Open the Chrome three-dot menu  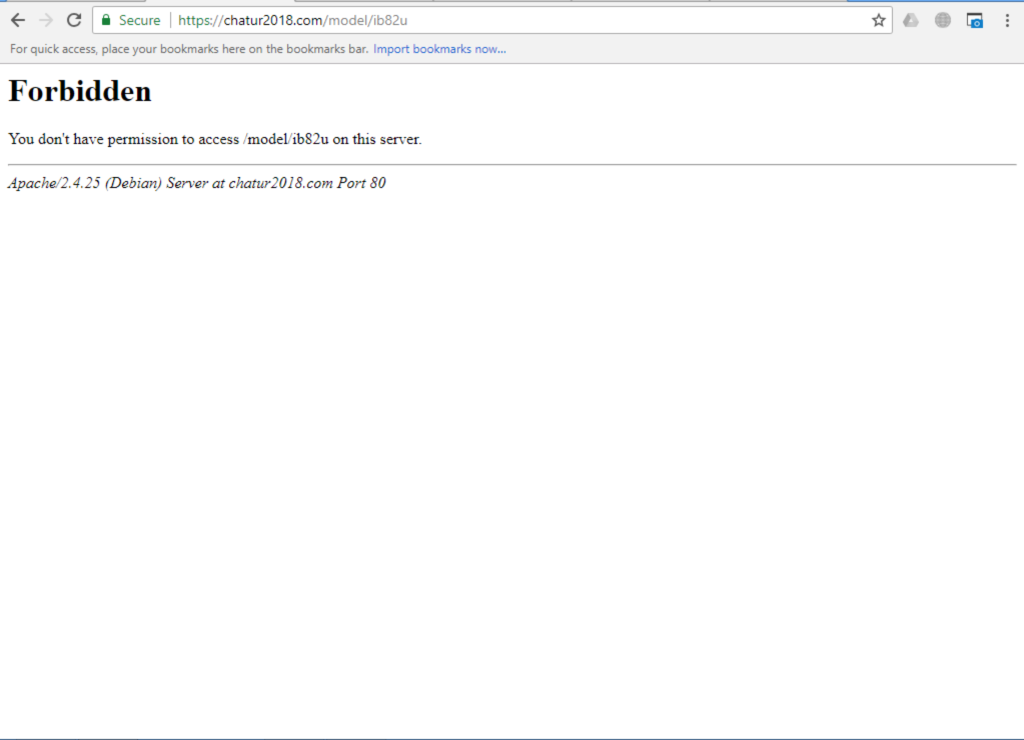pyautogui.click(x=1007, y=21)
